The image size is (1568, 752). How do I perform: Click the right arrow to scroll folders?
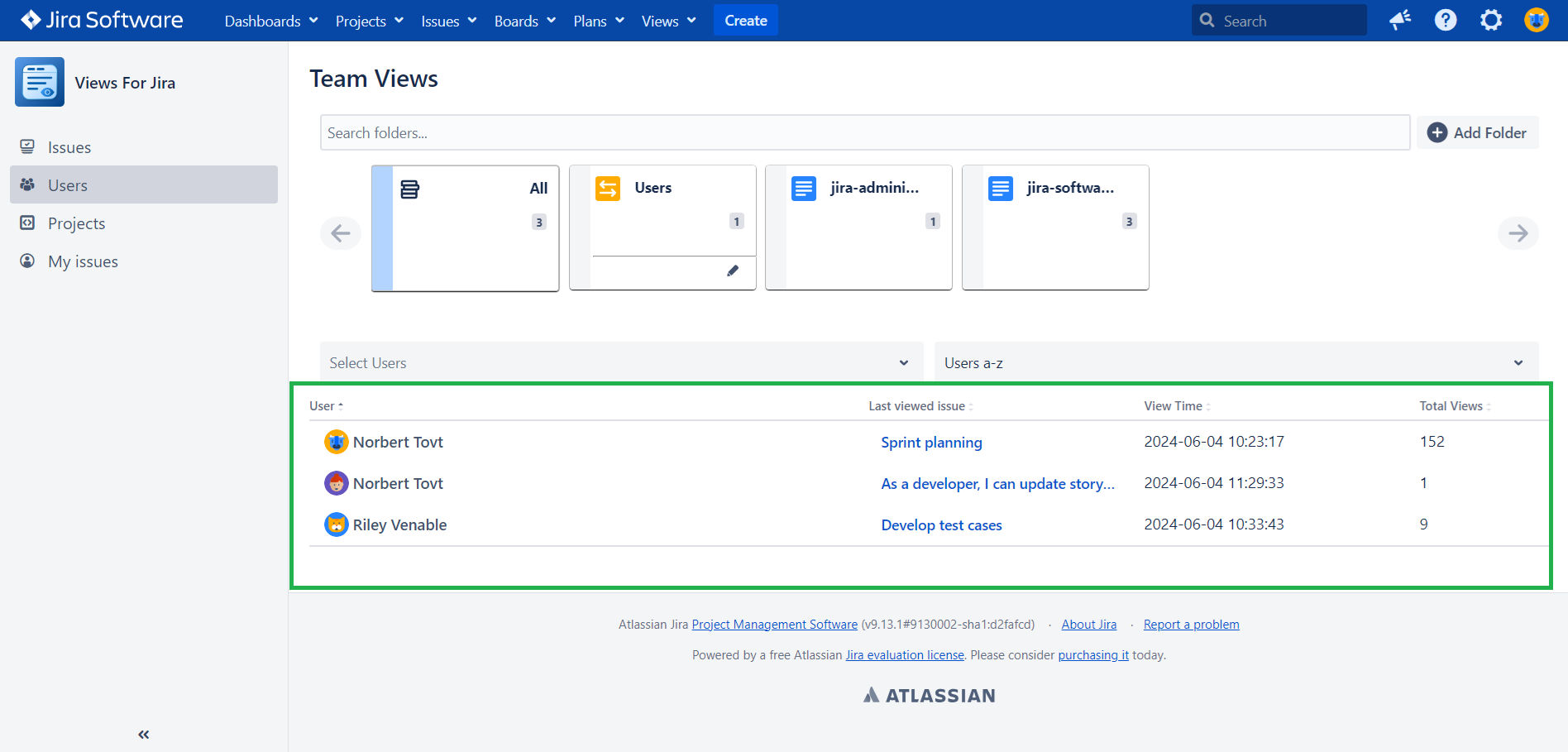pos(1518,233)
